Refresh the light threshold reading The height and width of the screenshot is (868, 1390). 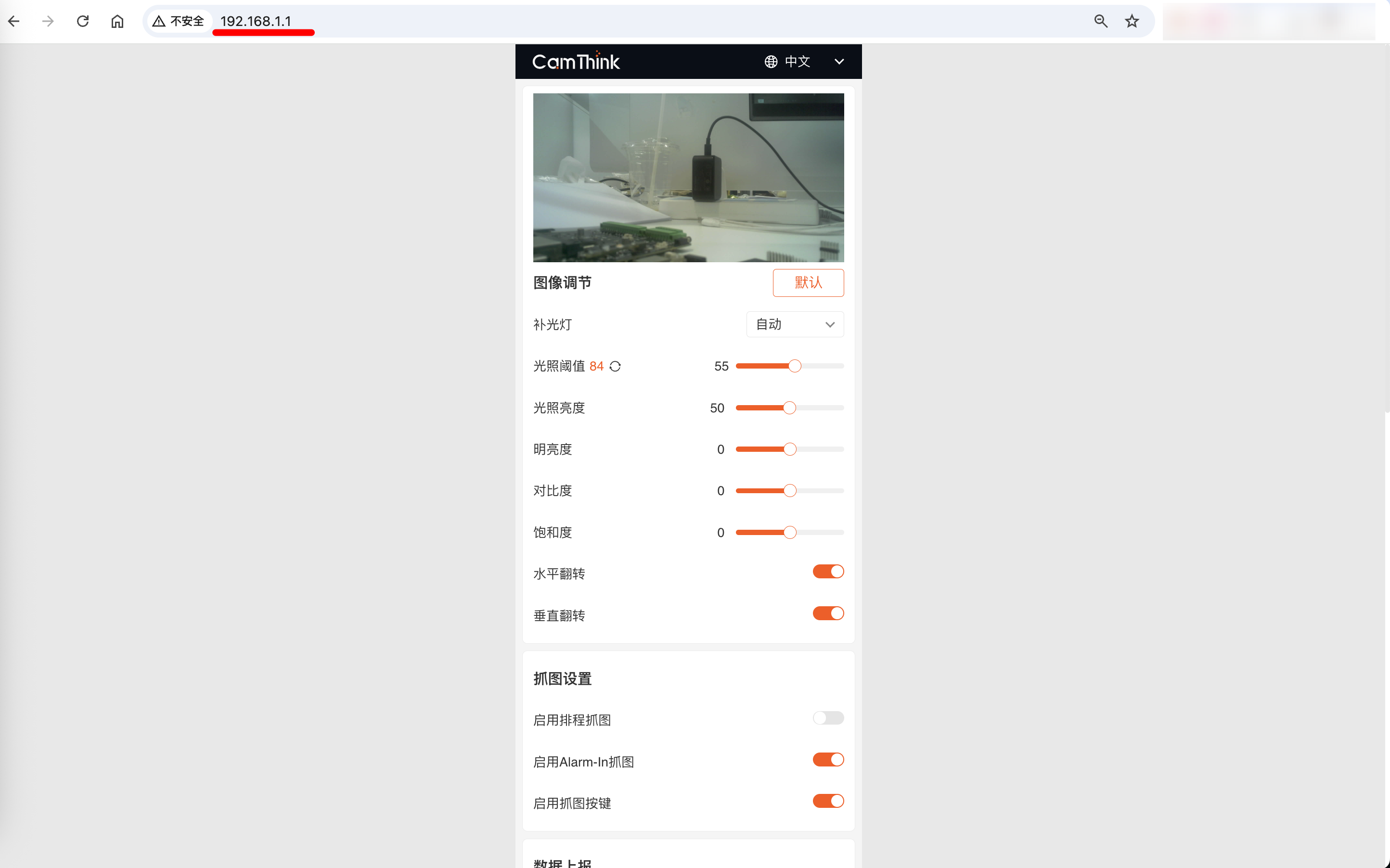click(x=615, y=366)
